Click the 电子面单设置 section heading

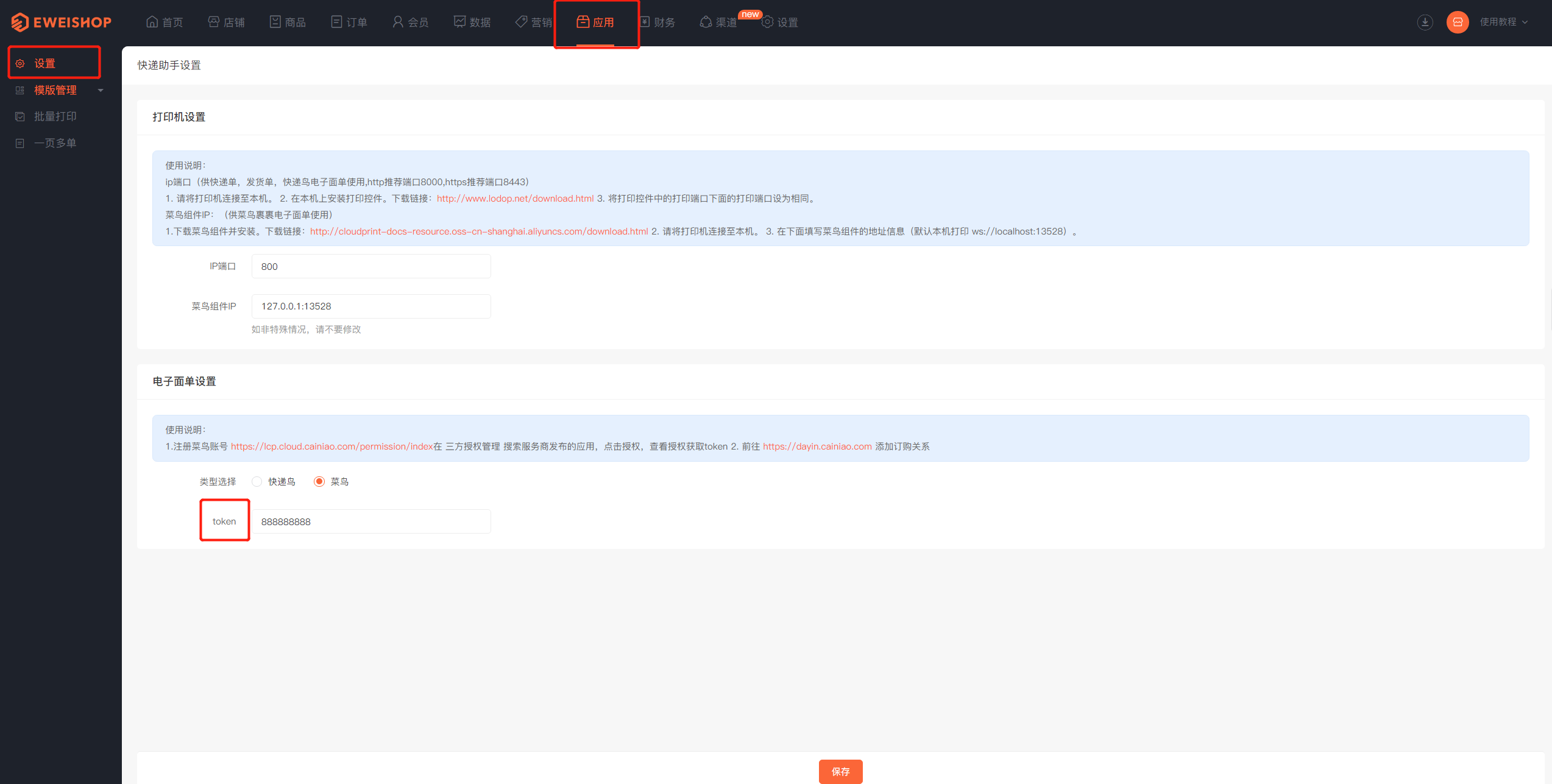pyautogui.click(x=185, y=381)
